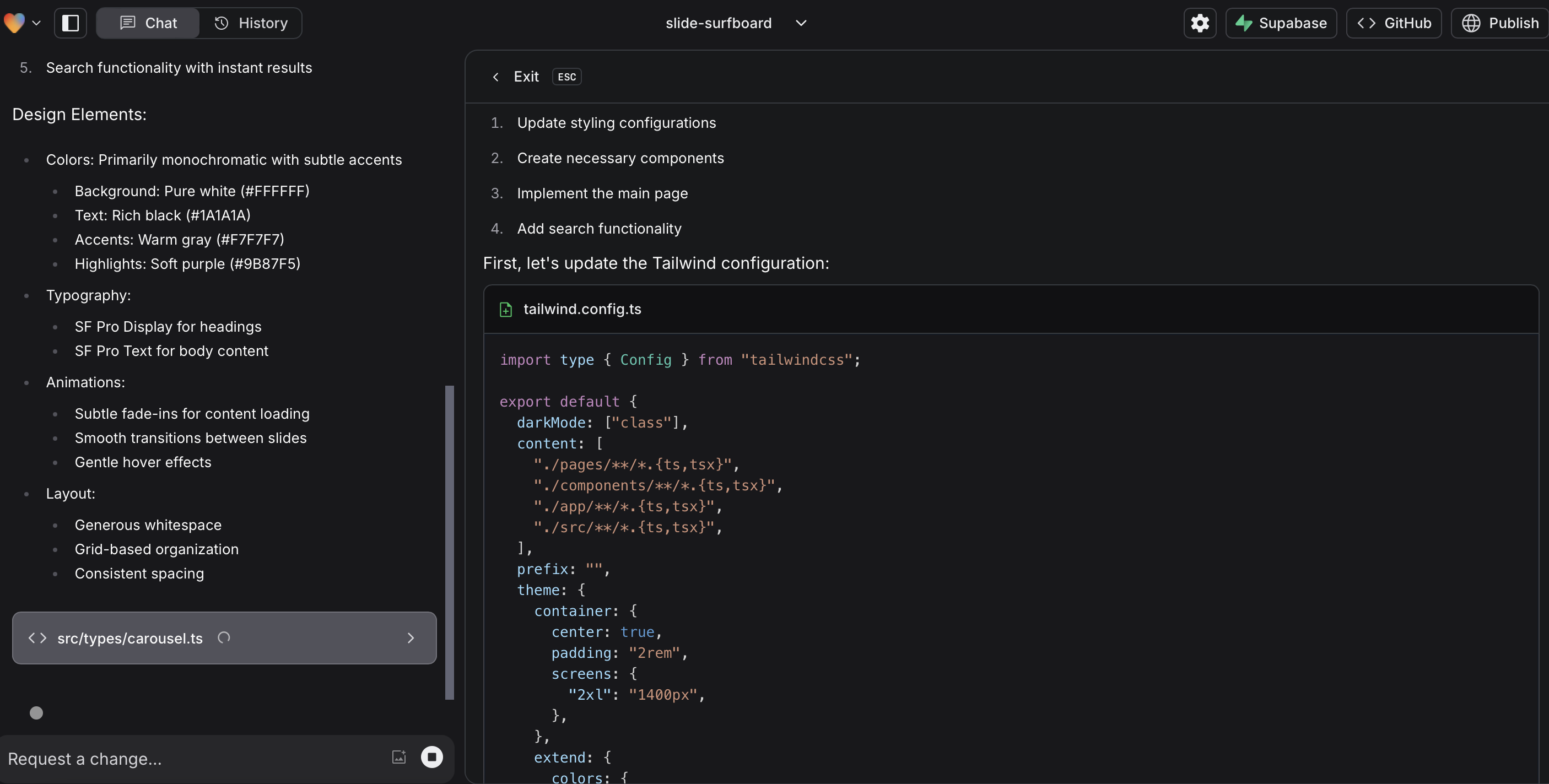
Task: Select the Chat tab
Action: pyautogui.click(x=147, y=23)
